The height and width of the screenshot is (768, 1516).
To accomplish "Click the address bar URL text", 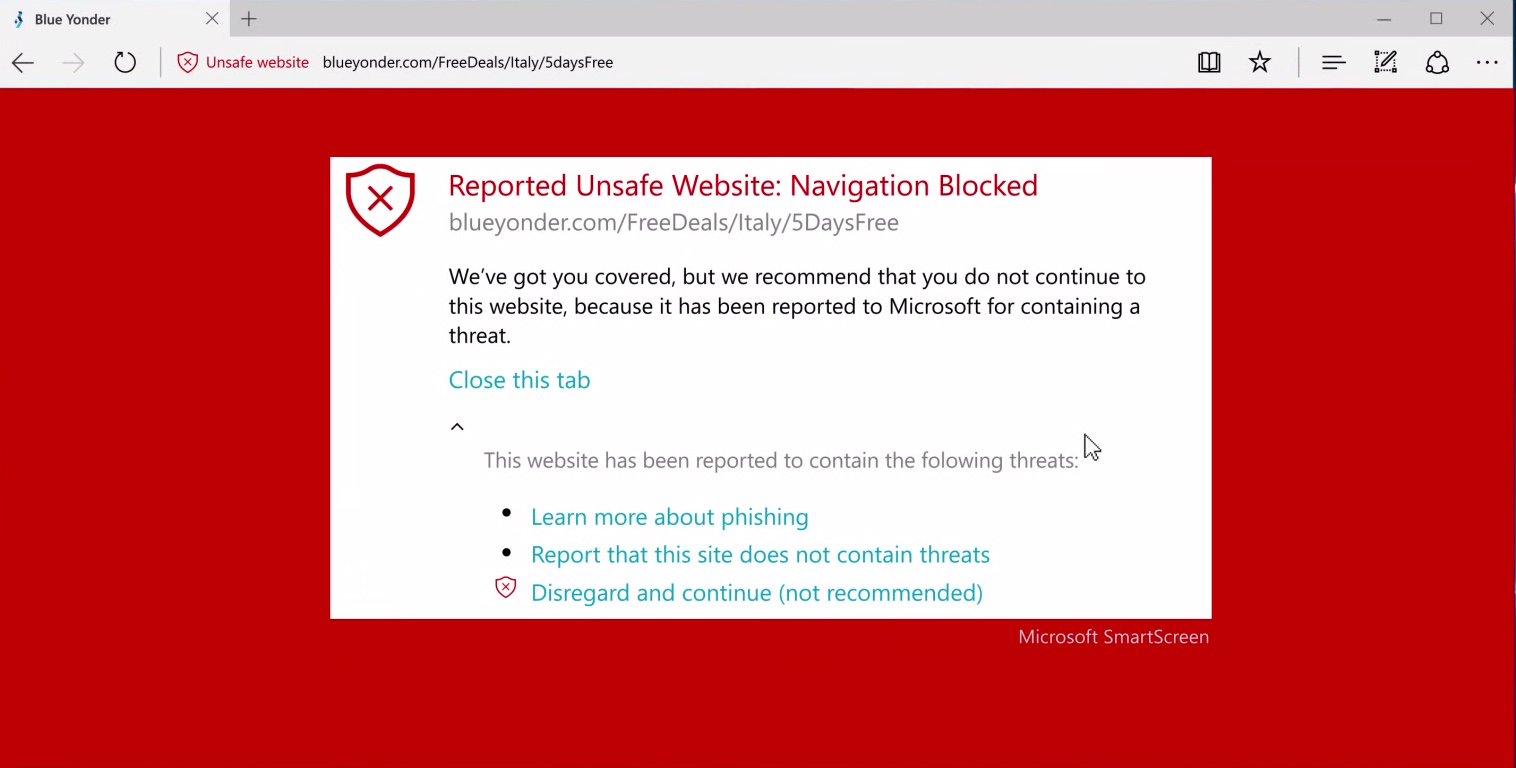I will tap(467, 62).
